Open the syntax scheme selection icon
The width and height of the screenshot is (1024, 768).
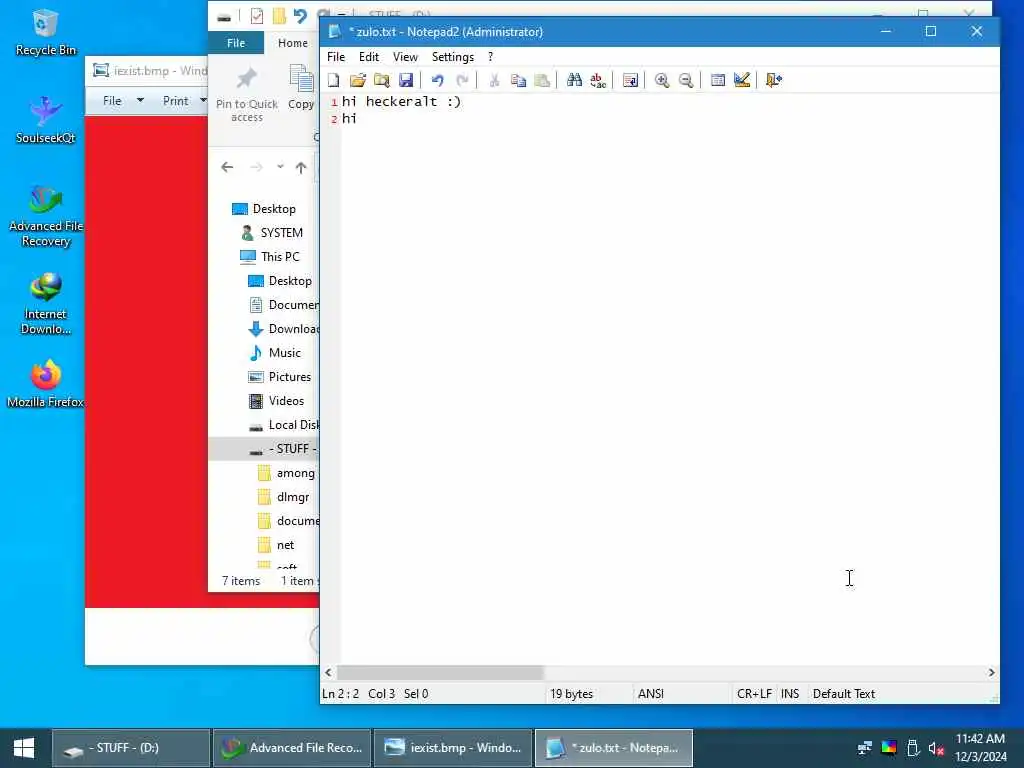[718, 80]
